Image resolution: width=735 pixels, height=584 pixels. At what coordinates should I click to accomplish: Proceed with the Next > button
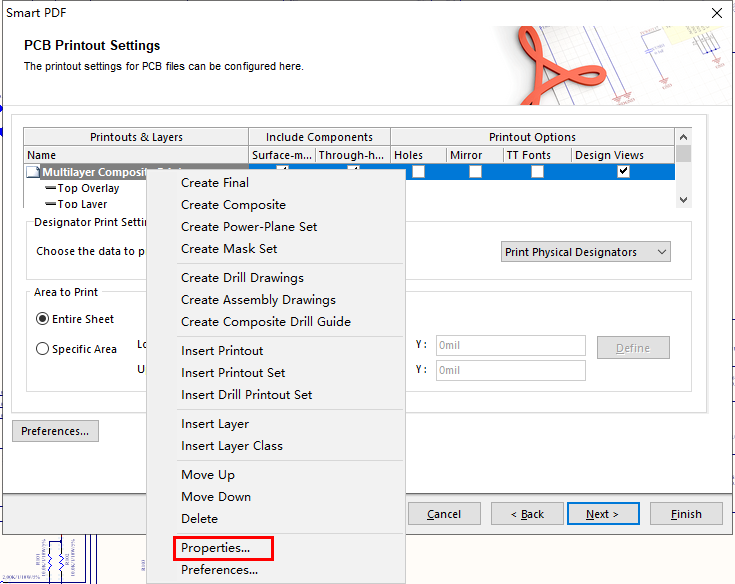(x=603, y=514)
